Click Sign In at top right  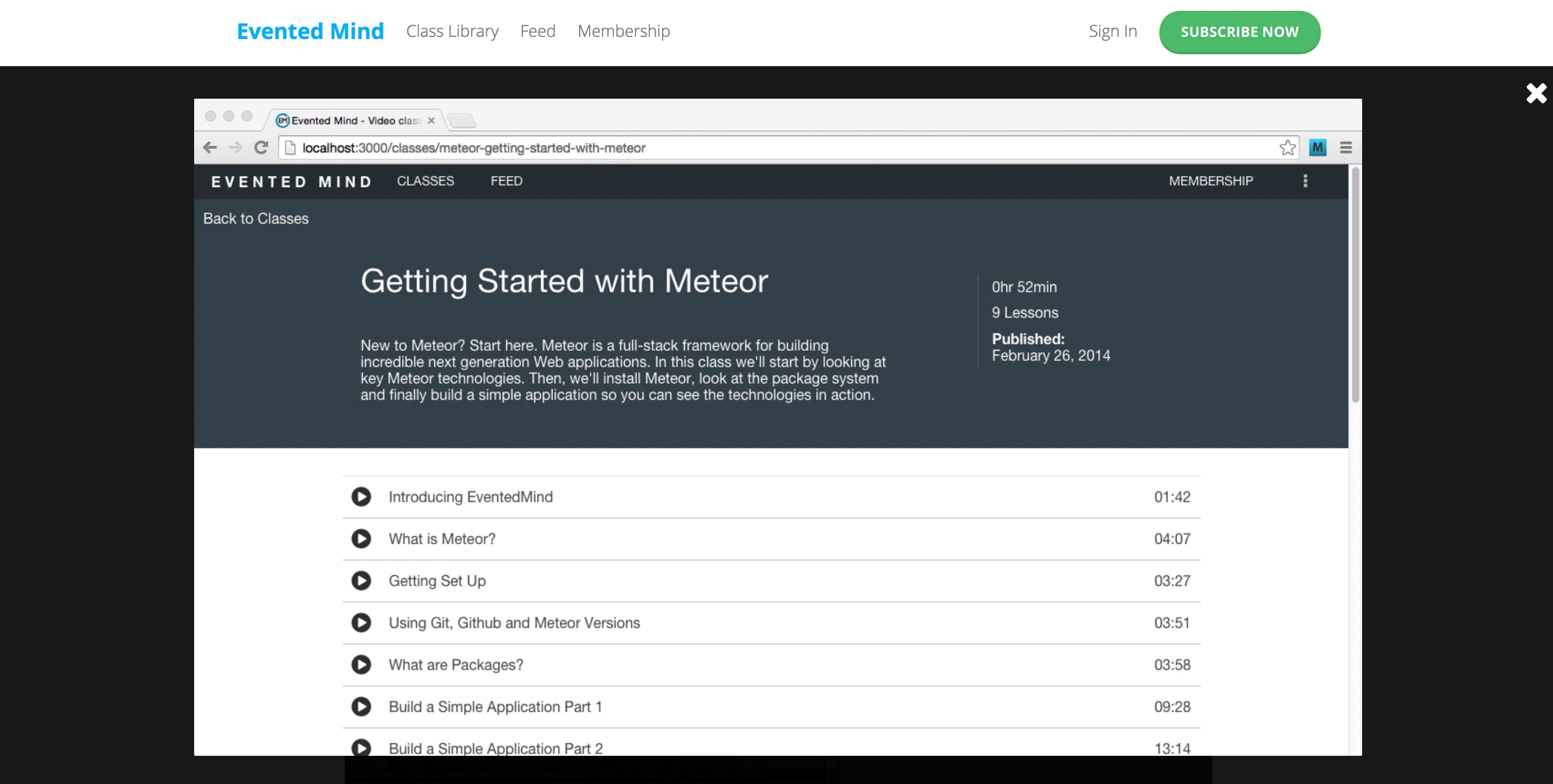(x=1112, y=31)
